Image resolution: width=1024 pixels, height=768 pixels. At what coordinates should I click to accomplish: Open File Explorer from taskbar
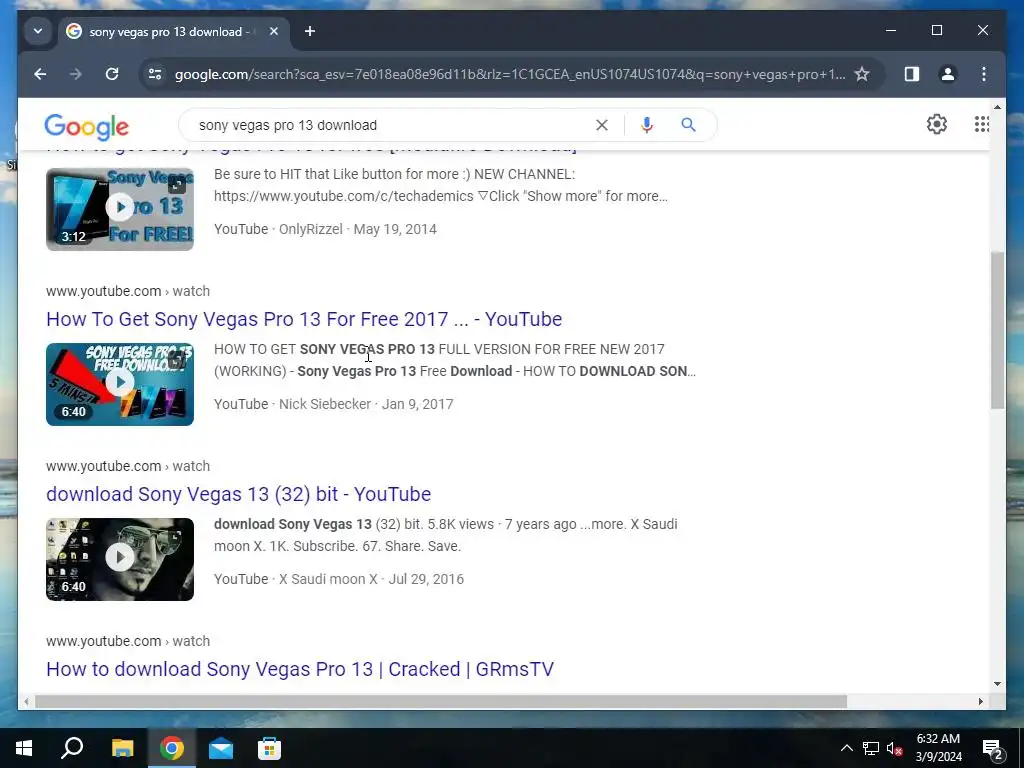click(122, 748)
